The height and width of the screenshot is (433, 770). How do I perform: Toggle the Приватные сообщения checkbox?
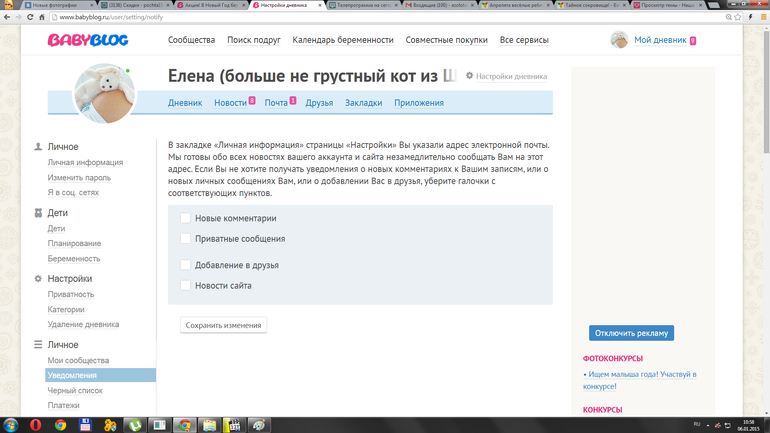(185, 239)
